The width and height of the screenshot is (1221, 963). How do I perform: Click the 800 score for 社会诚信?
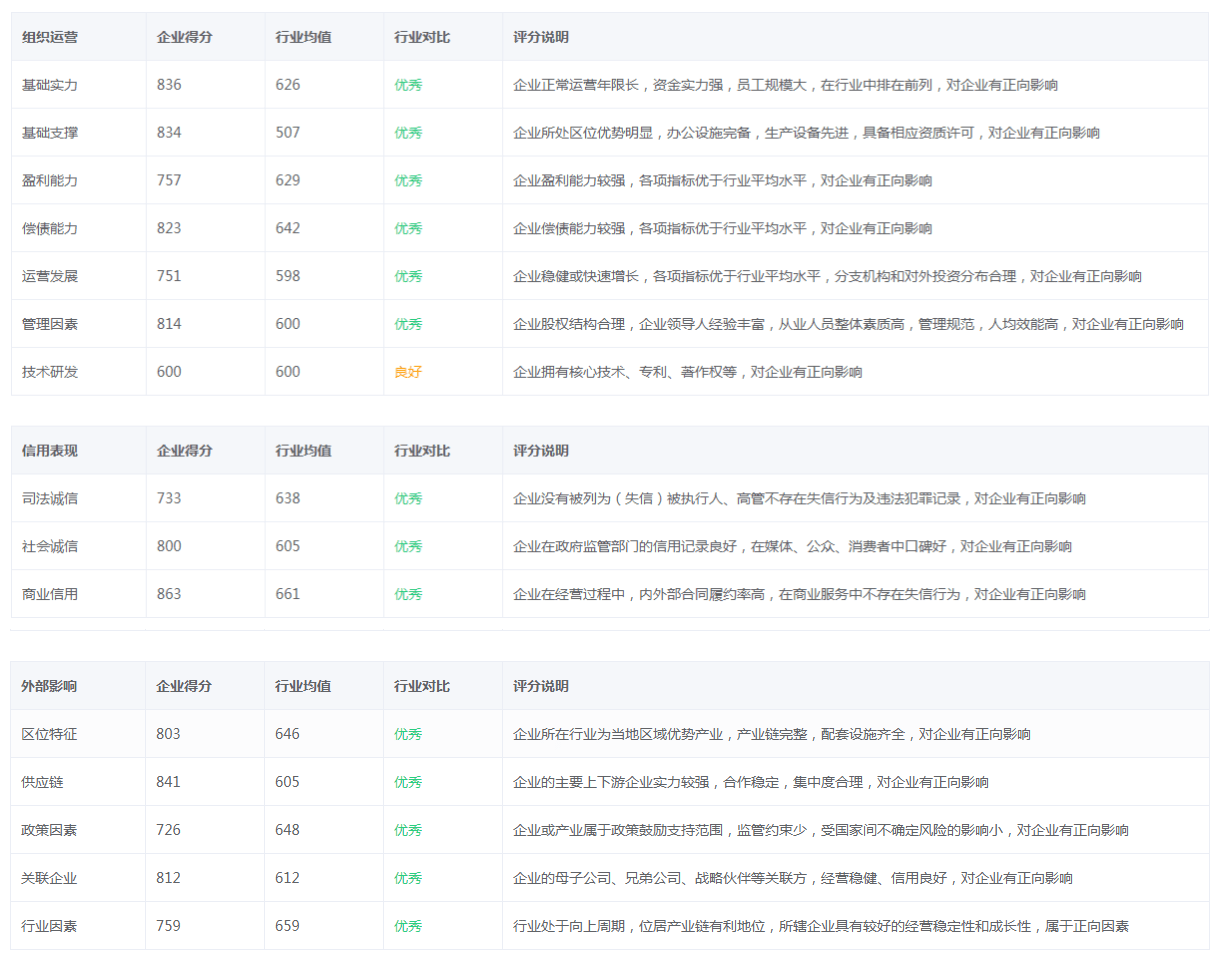point(169,547)
